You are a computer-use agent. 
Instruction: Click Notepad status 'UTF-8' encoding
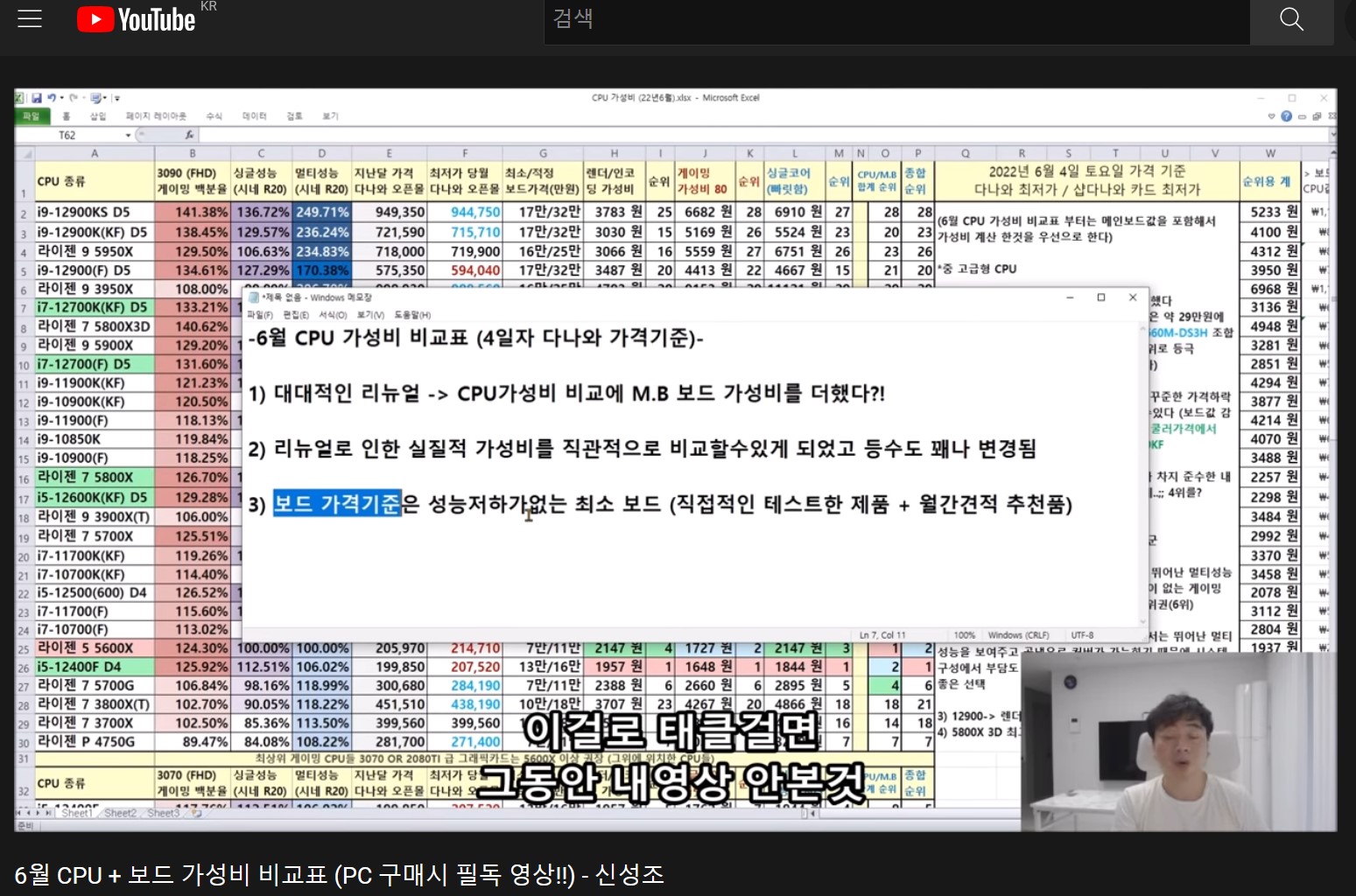point(1082,635)
